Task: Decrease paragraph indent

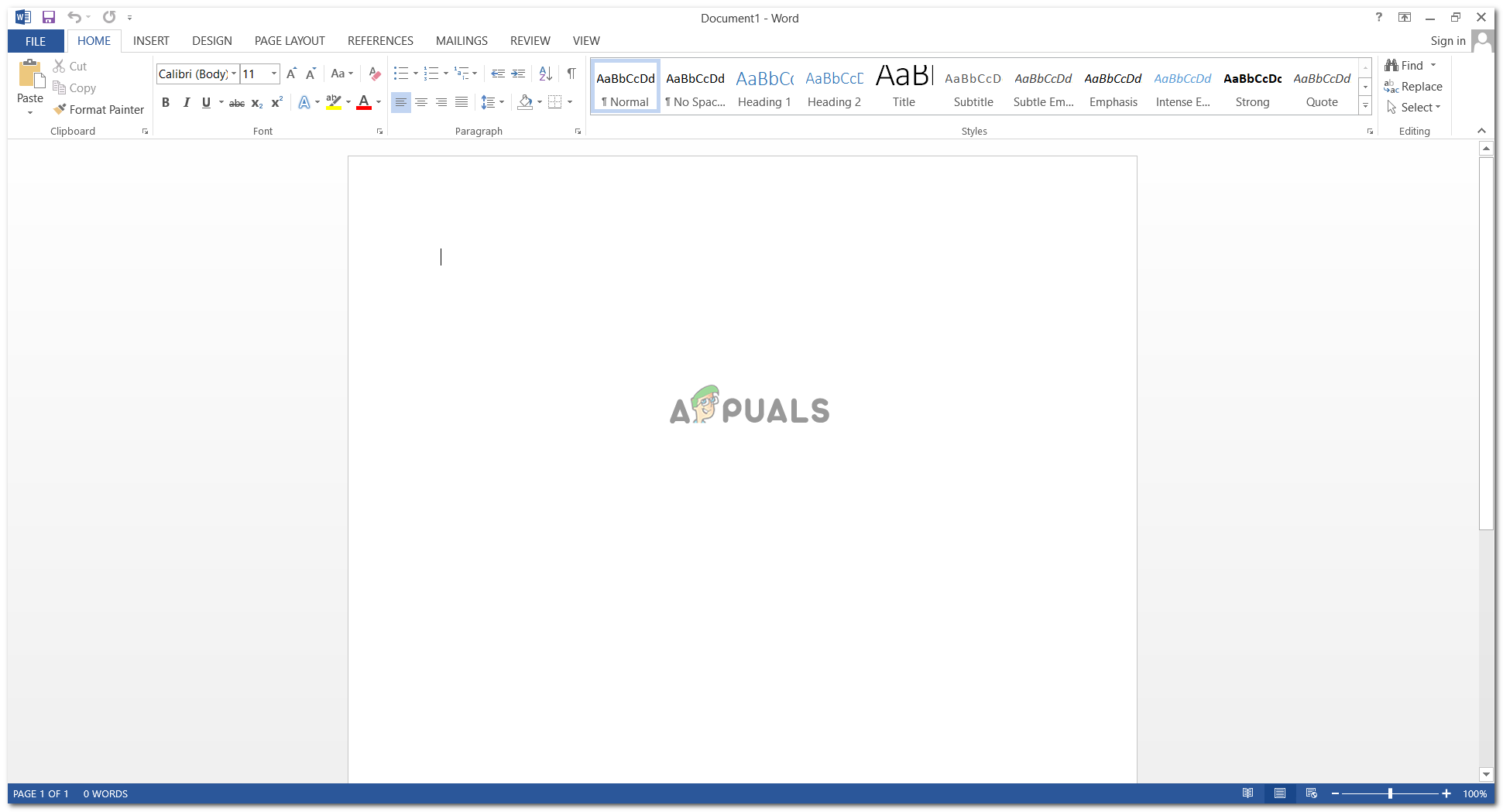Action: pos(498,74)
